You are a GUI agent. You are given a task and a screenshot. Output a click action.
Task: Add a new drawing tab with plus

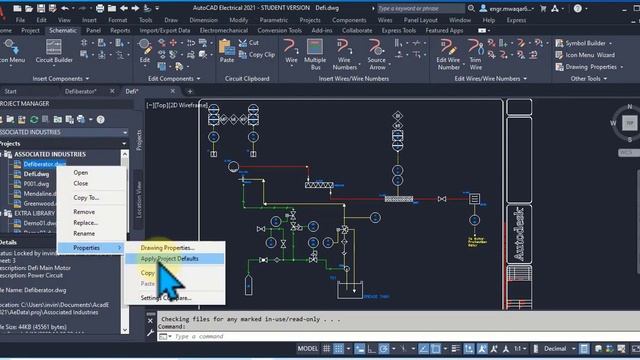(x=189, y=91)
